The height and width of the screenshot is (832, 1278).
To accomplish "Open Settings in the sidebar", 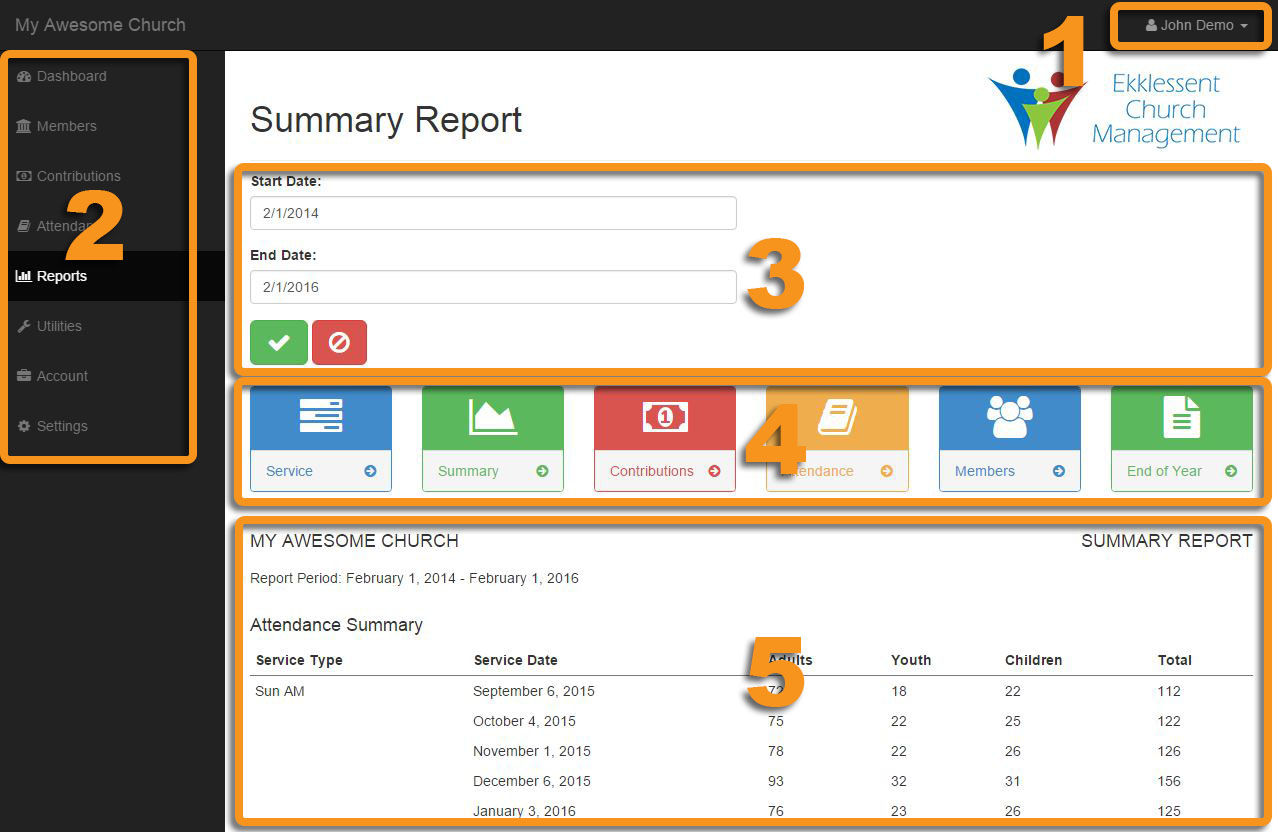I will [62, 426].
